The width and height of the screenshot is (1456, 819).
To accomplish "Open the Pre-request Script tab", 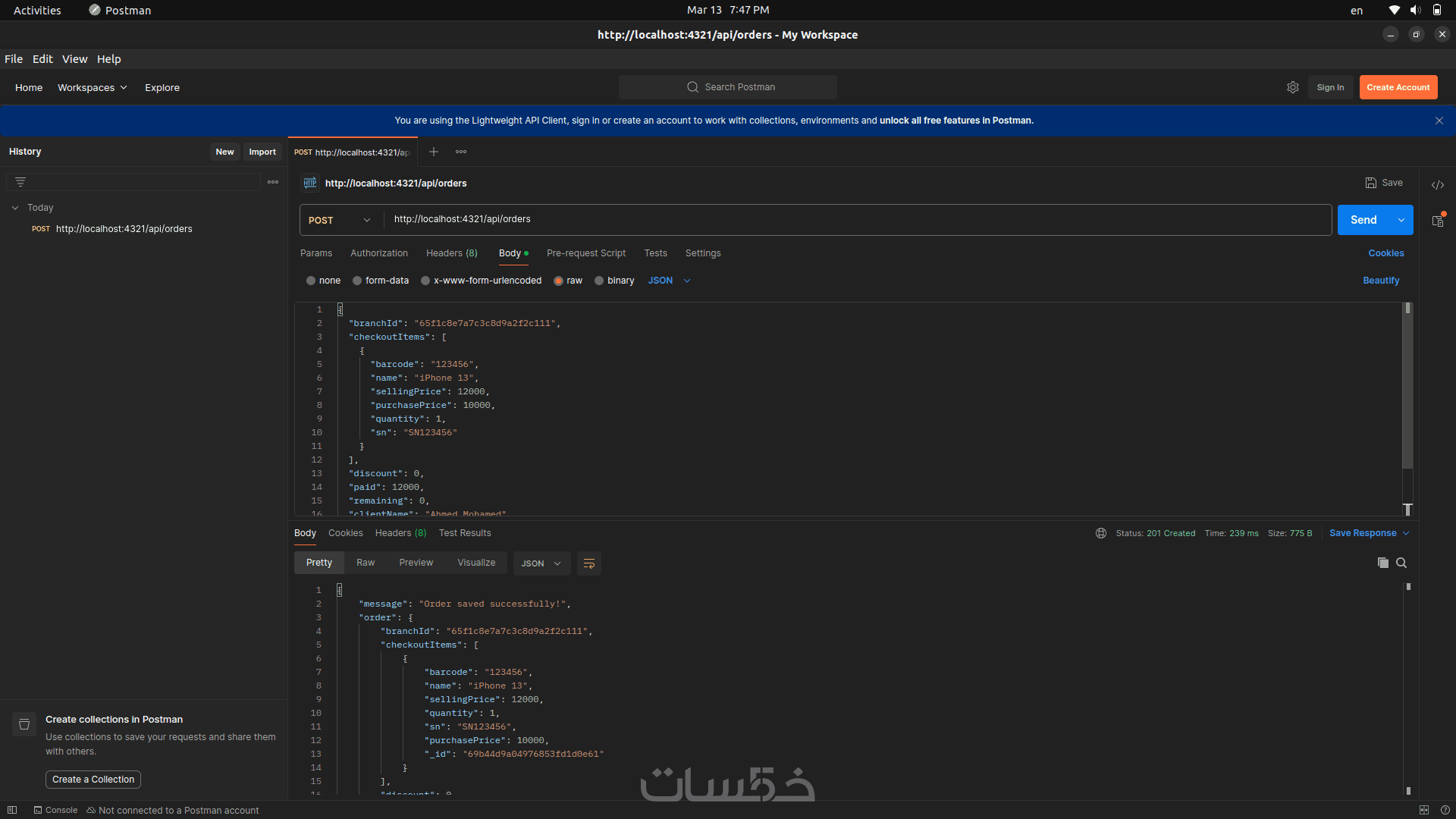I will point(585,253).
